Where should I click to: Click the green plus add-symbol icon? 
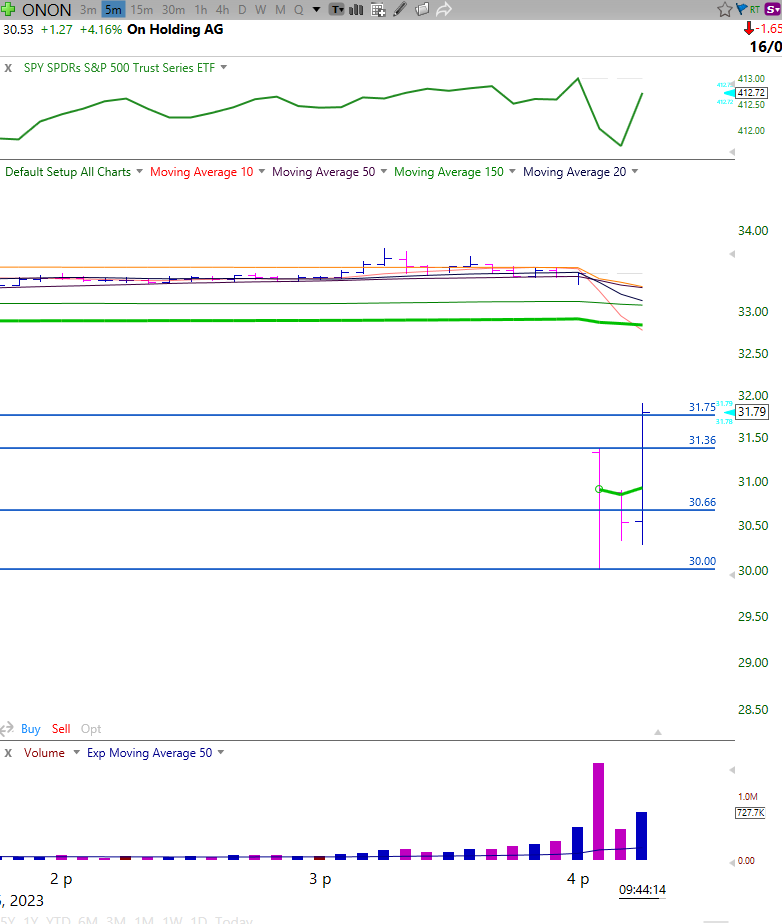8,9
